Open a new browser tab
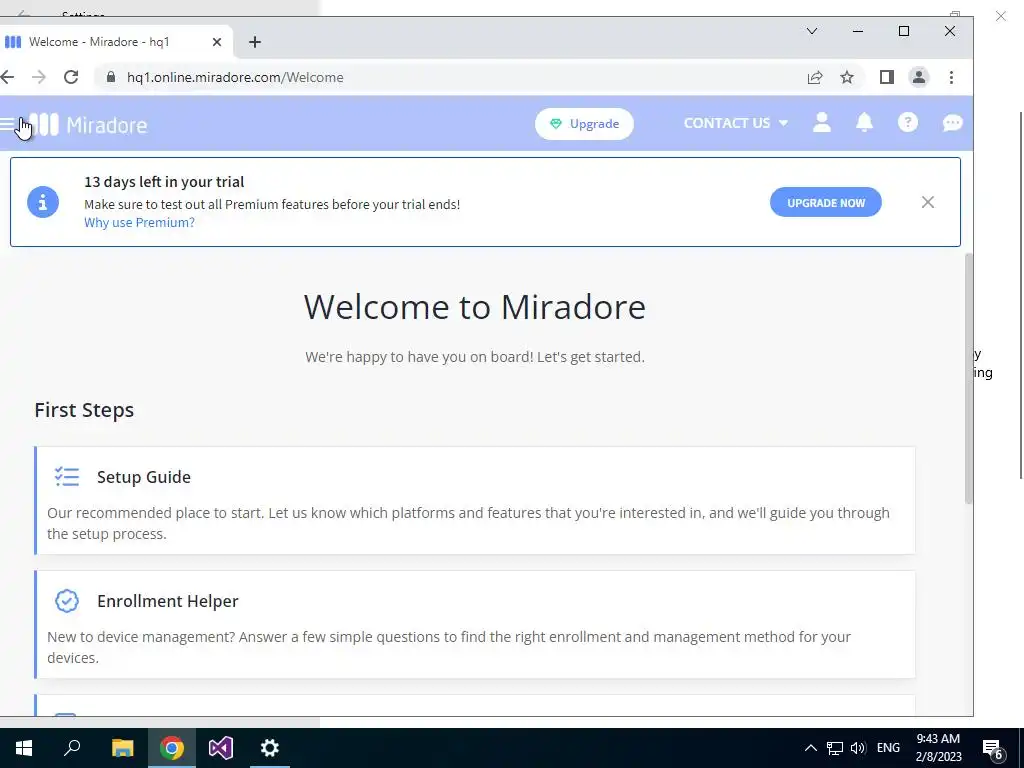This screenshot has height=768, width=1024. point(255,42)
